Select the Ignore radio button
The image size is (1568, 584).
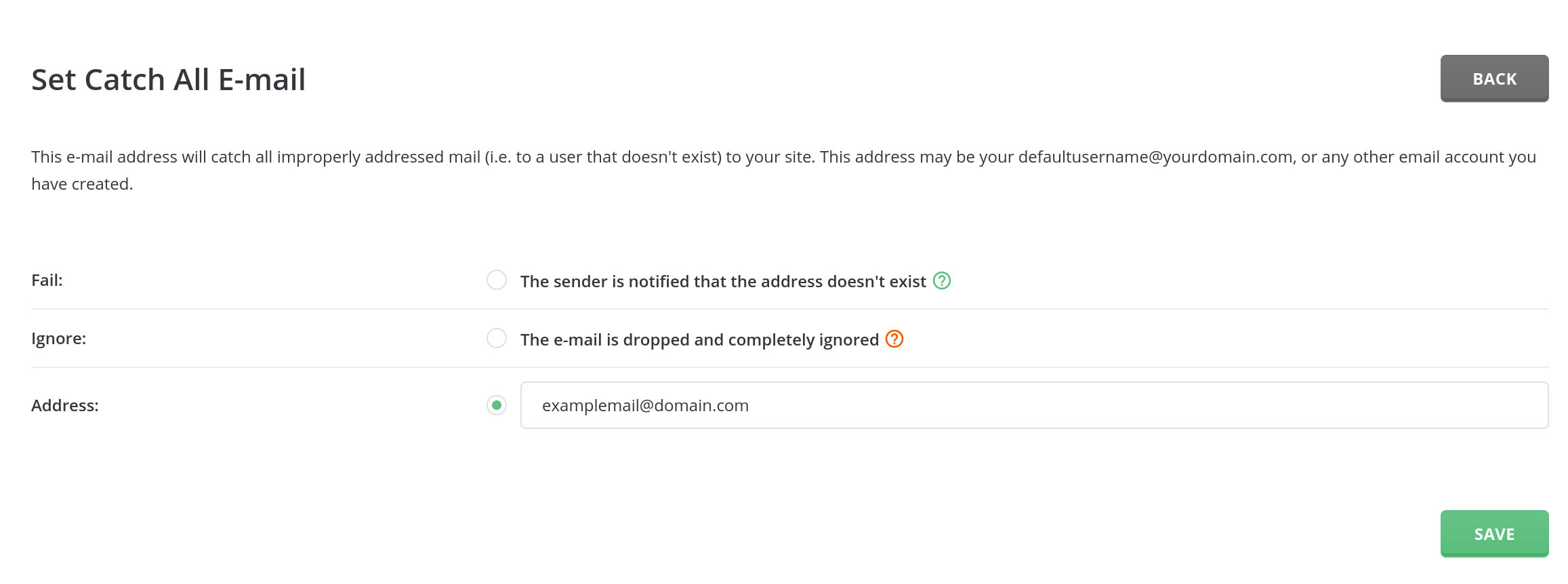coord(497,338)
